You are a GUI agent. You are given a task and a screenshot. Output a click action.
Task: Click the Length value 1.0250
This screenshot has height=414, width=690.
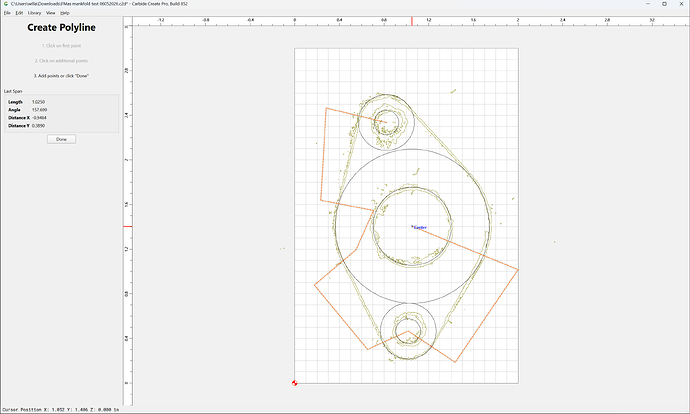pos(38,102)
